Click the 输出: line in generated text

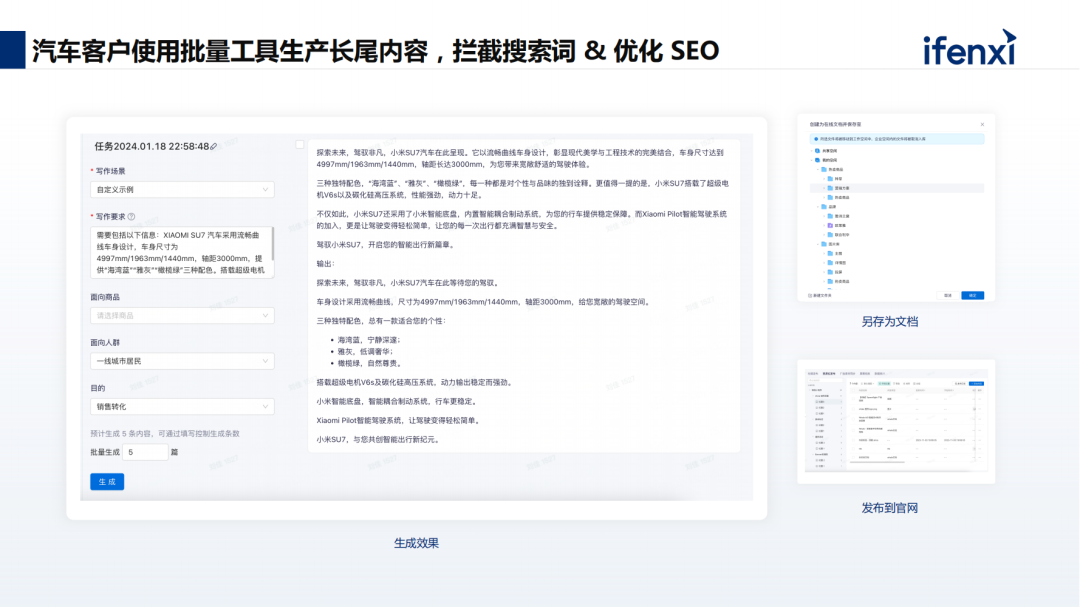(325, 264)
